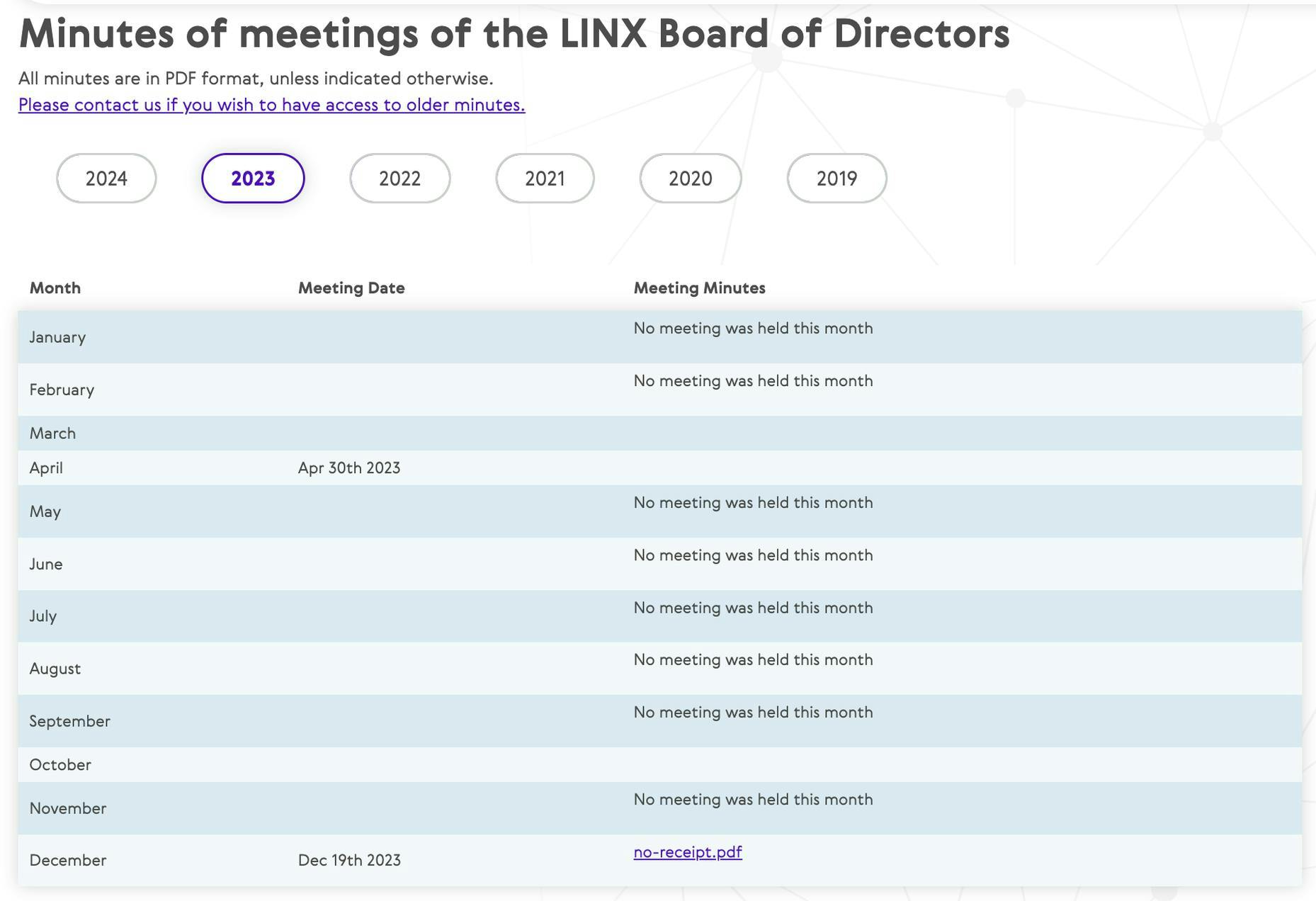The width and height of the screenshot is (1316, 901).
Task: Click the Month column header
Action: [55, 288]
